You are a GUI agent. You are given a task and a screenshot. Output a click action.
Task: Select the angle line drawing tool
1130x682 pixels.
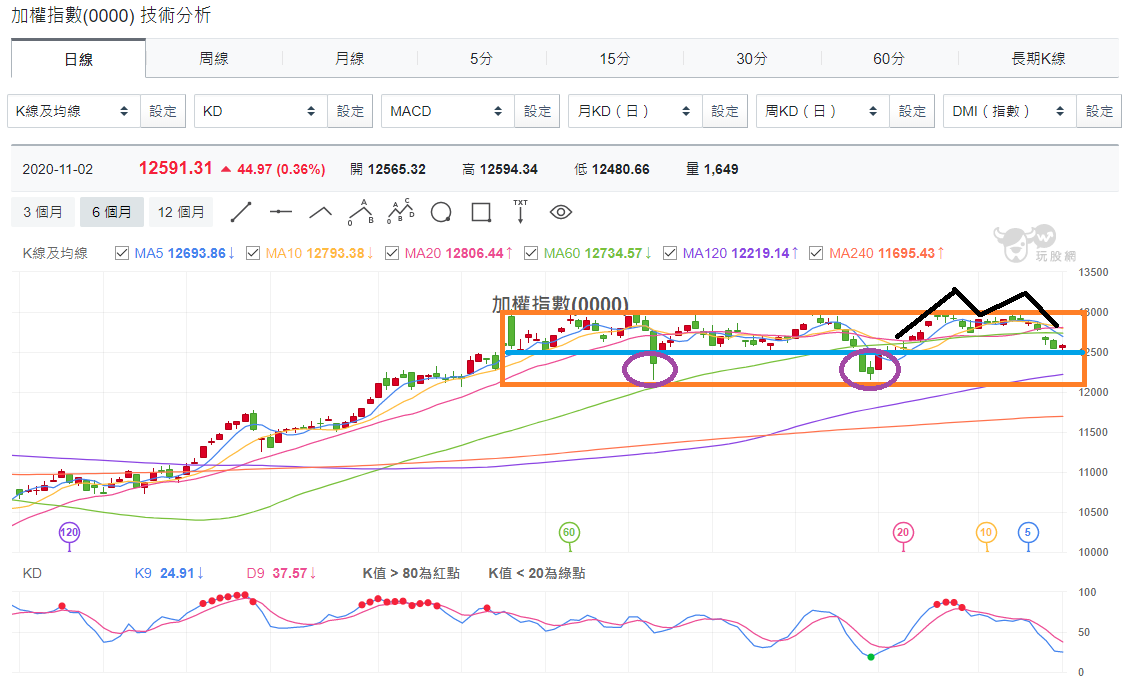[x=321, y=212]
